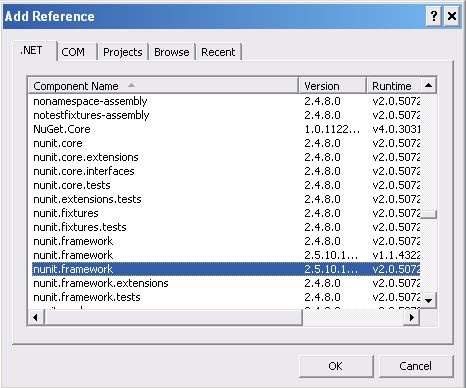Click the sort arrow beside Component Name

coord(131,85)
